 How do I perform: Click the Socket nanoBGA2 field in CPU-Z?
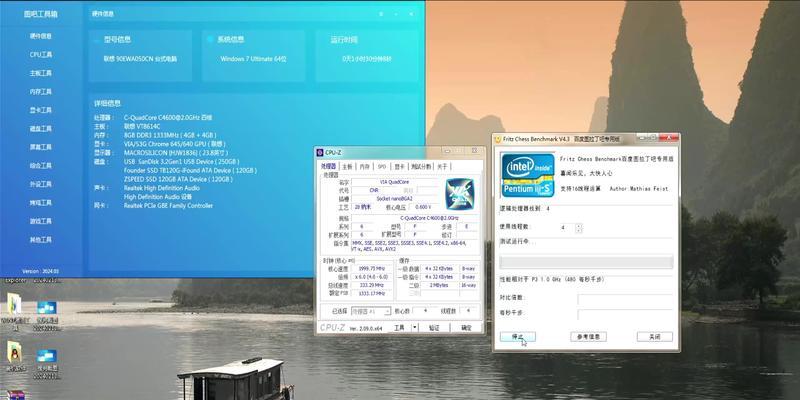(x=394, y=198)
